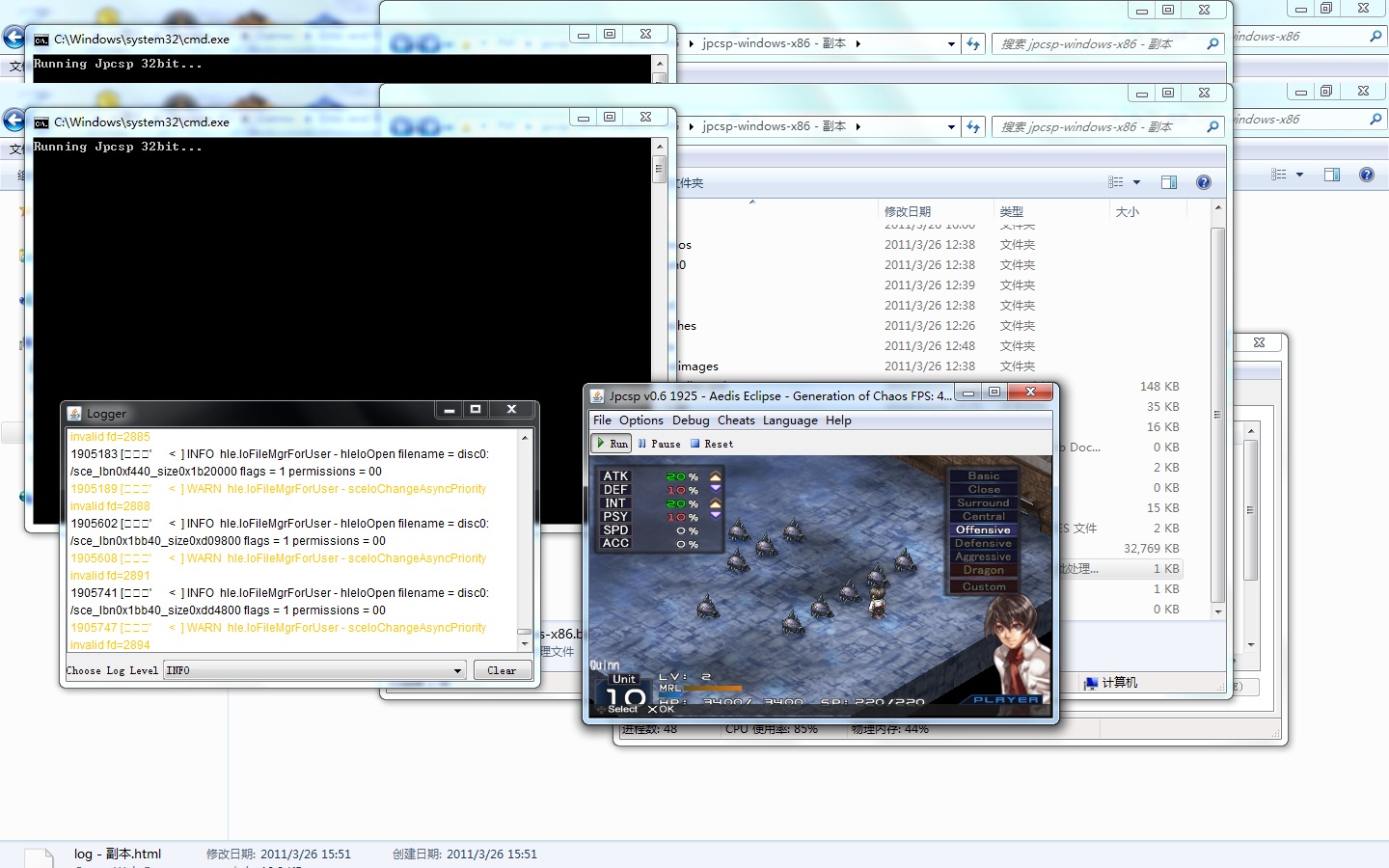
Task: Click the Java icon in Jpcsp title bar
Action: click(597, 395)
